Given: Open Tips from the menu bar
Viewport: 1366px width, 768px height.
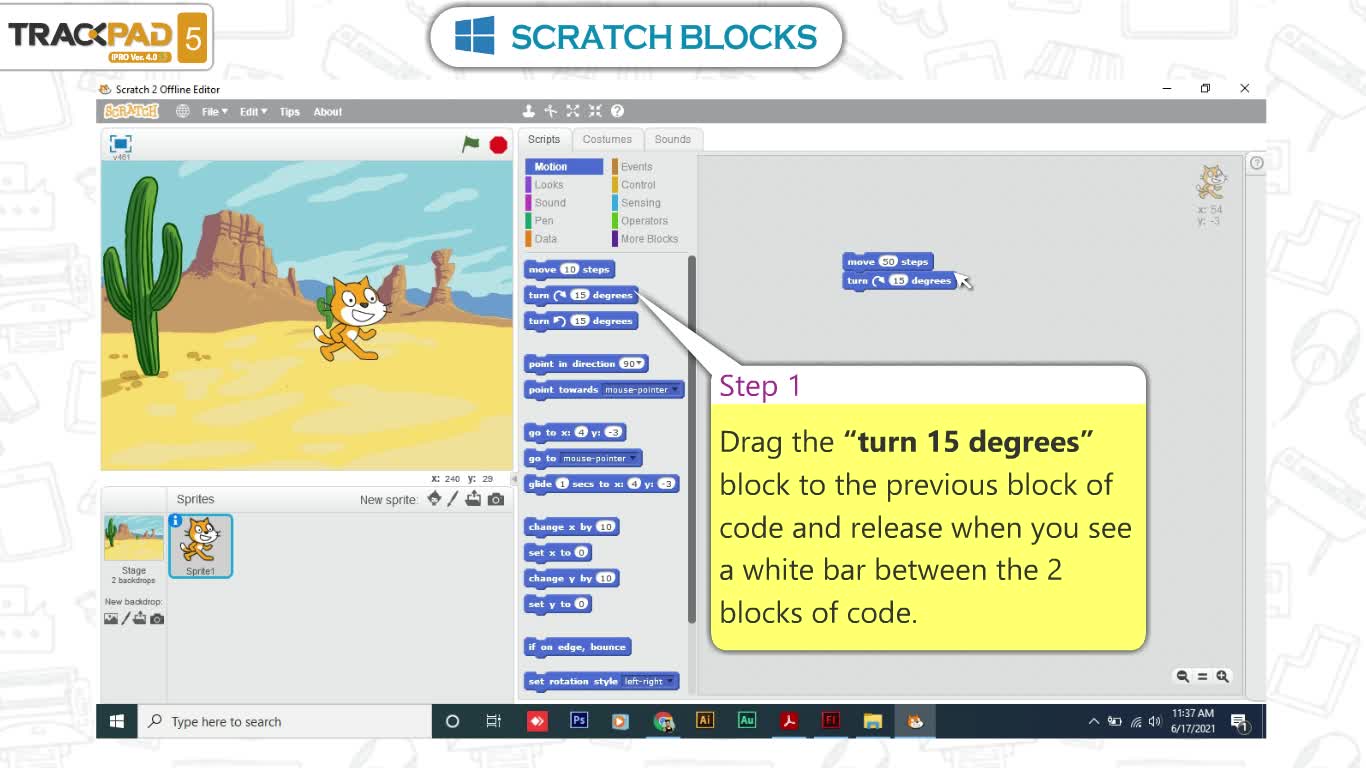Looking at the screenshot, I should click(x=290, y=111).
